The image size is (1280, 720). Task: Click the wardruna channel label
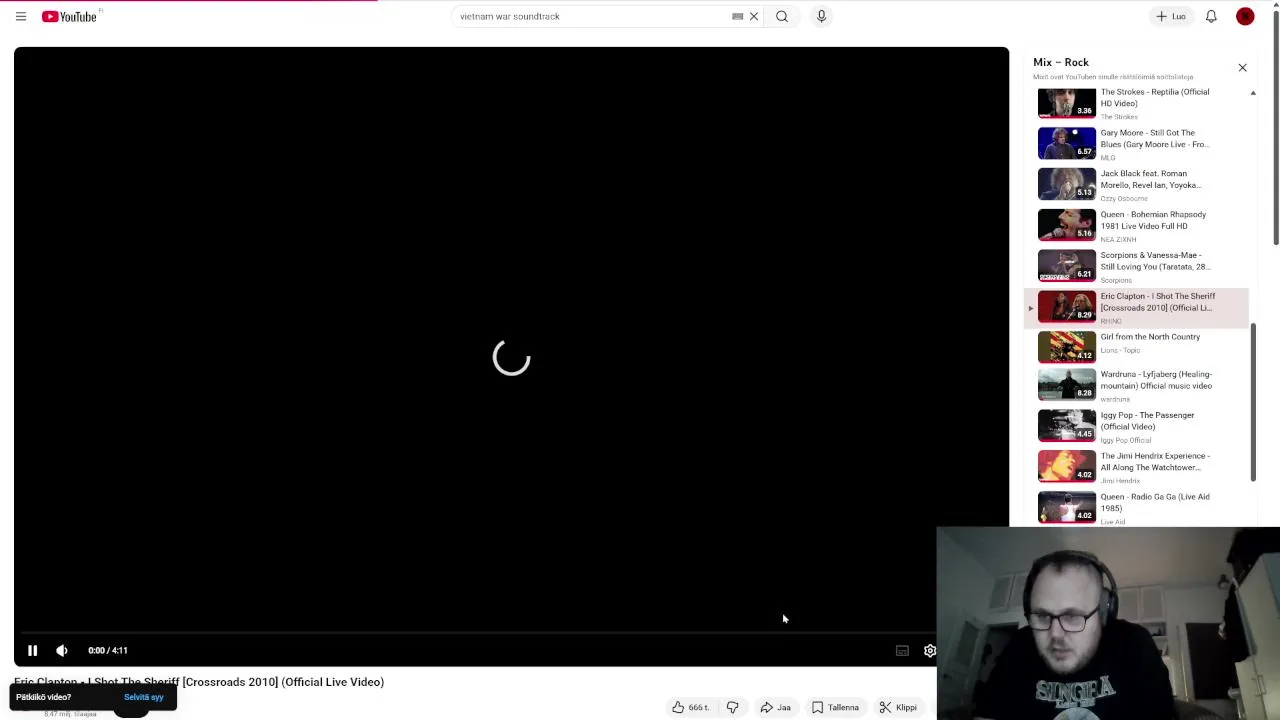pyautogui.click(x=1115, y=399)
